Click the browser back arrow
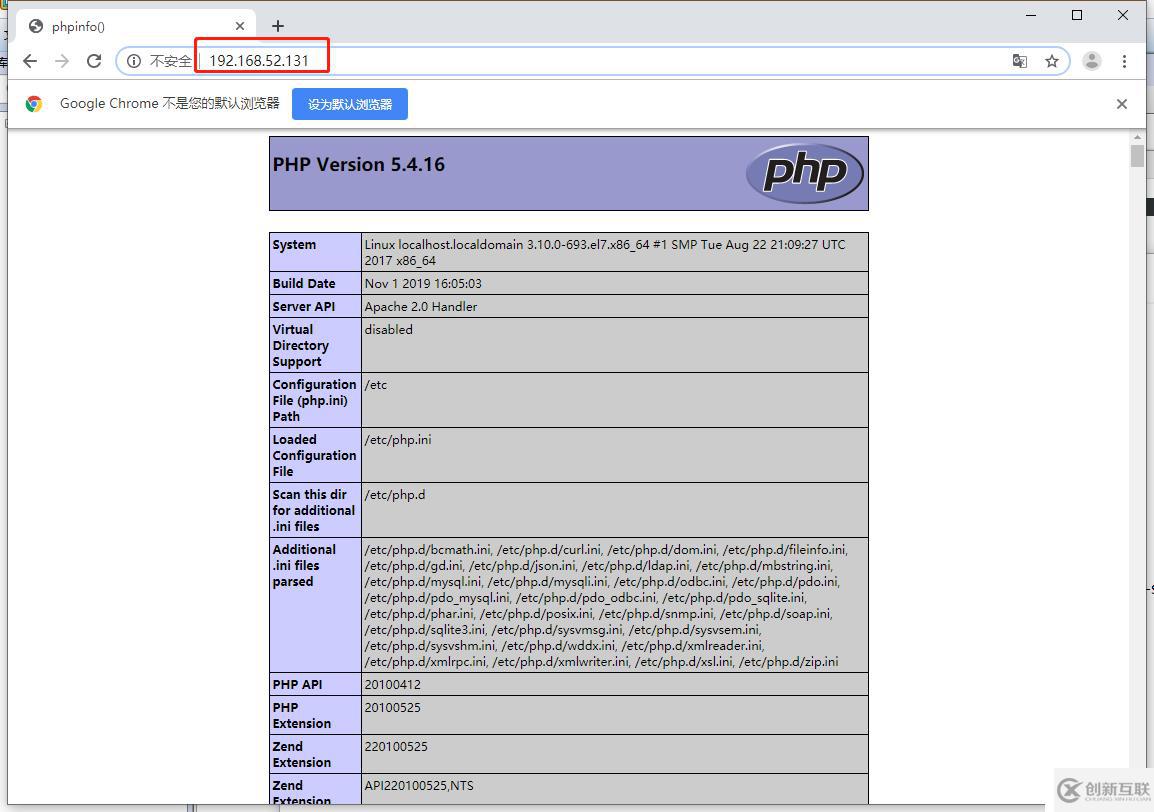The width and height of the screenshot is (1154, 812). pyautogui.click(x=30, y=61)
